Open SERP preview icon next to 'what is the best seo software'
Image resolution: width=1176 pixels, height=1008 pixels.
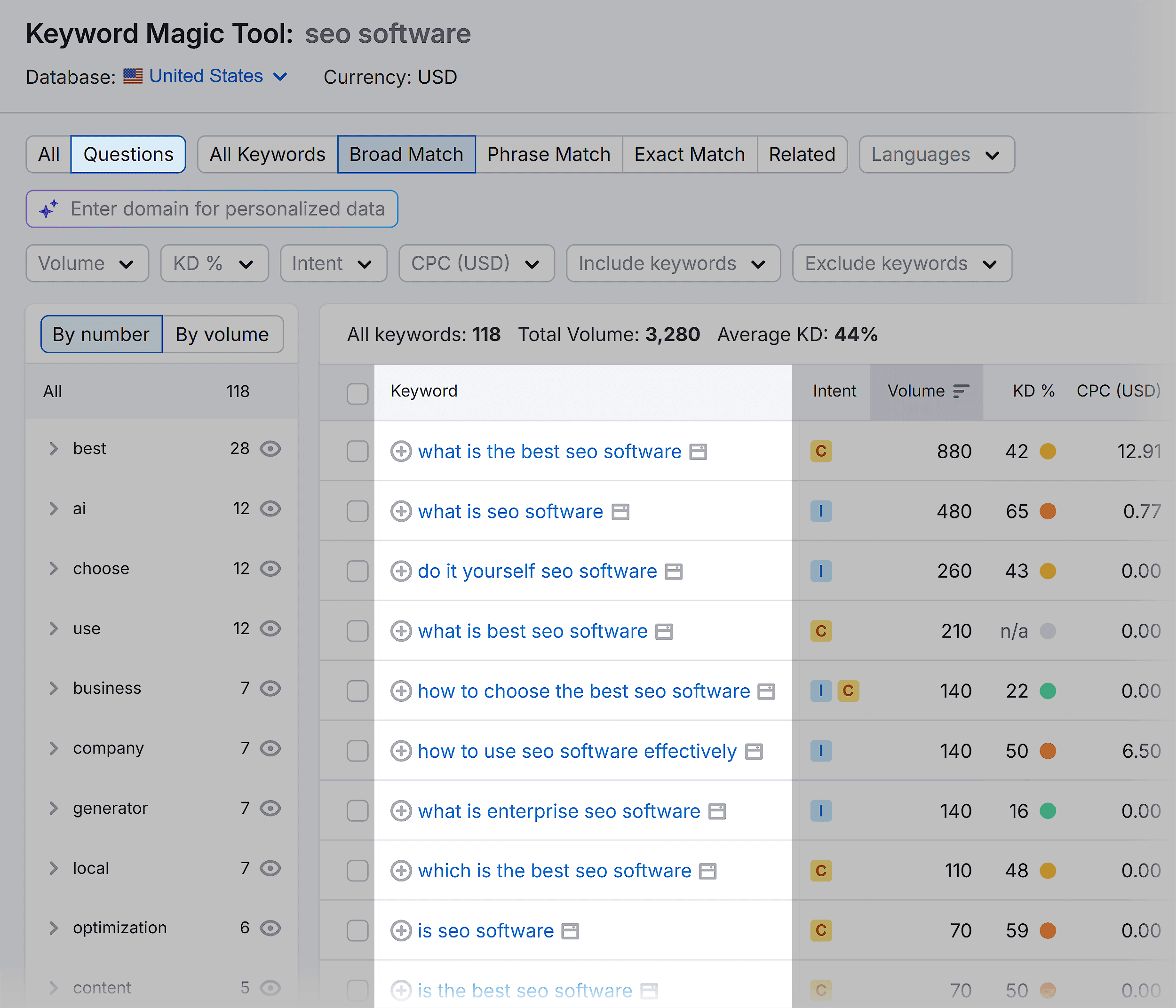coord(699,452)
